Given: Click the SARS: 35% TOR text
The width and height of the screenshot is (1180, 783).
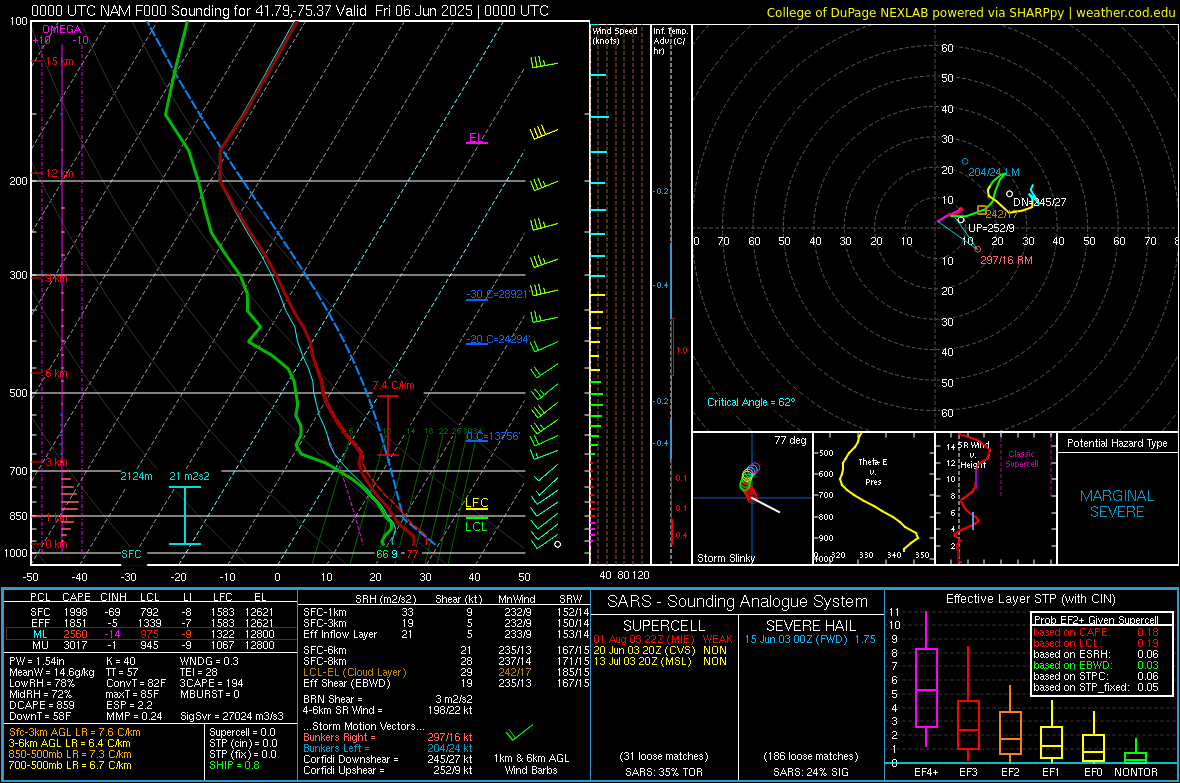Looking at the screenshot, I should 663,772.
